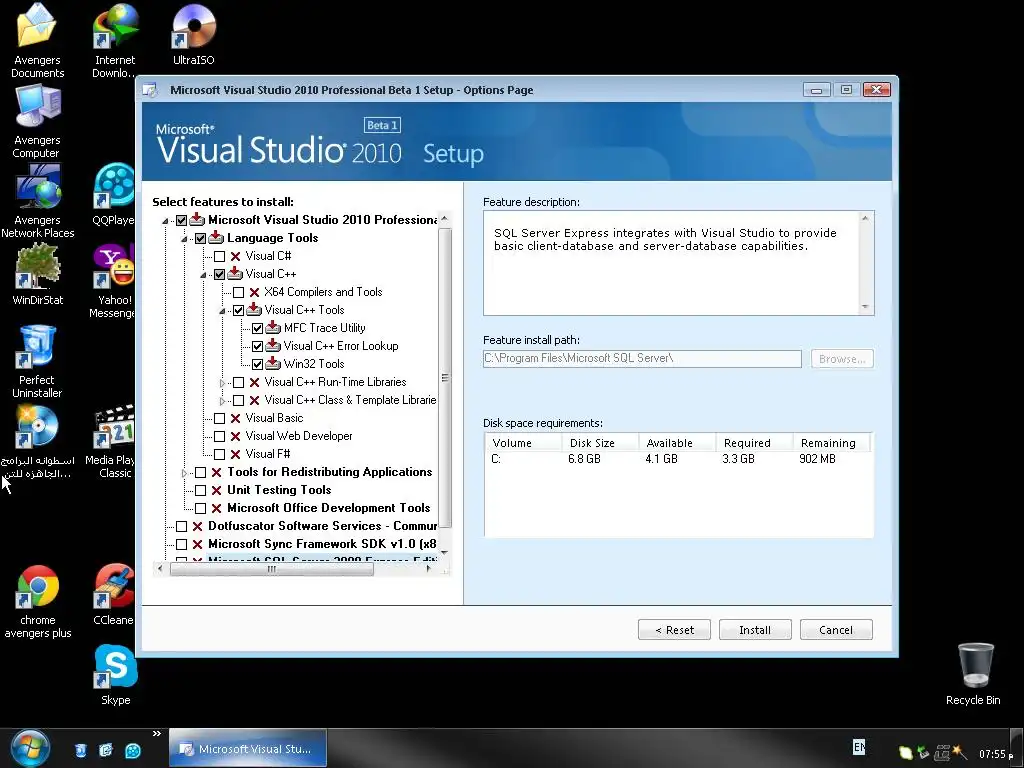Screen dimensions: 1024x768
Task: Check Microsoft Office Development Tools checkbox
Action: point(200,508)
